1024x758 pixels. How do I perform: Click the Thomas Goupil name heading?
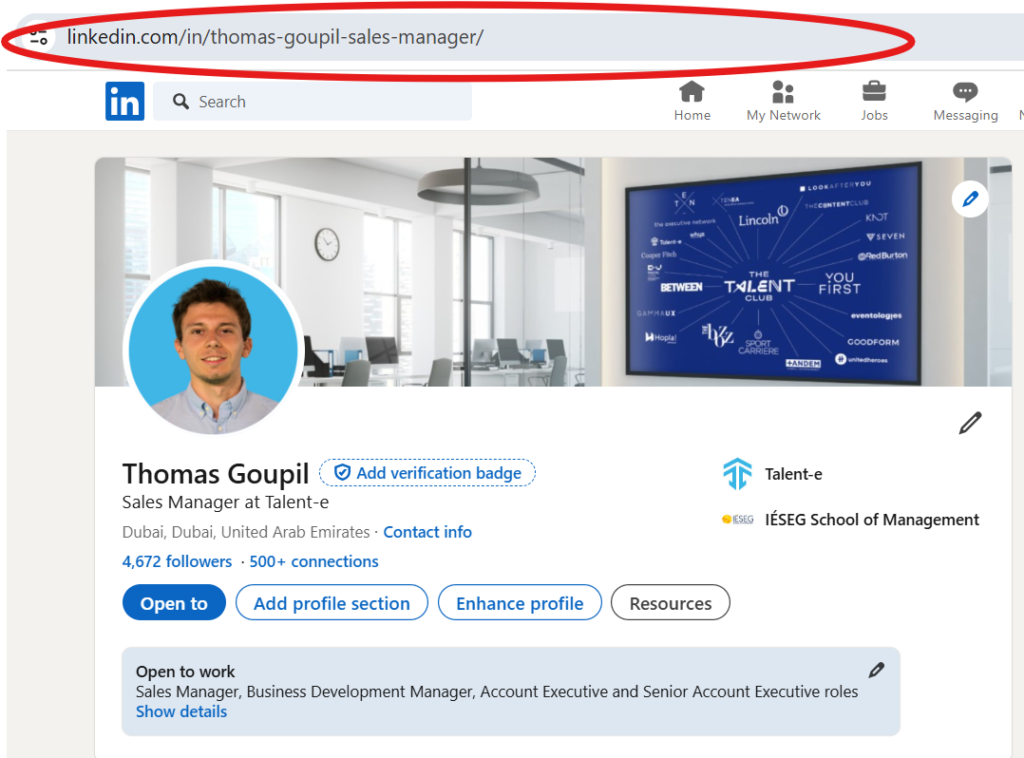[216, 473]
